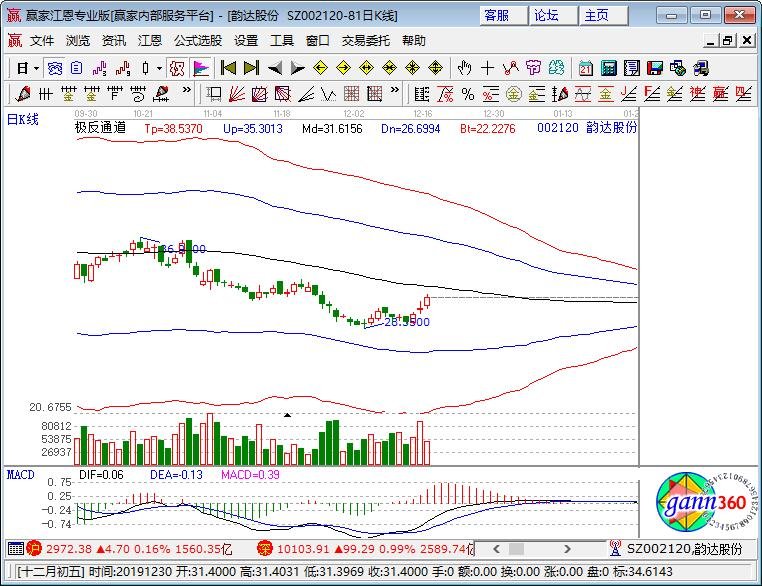This screenshot has width=762, height=586.
Task: Toggle the 权 adjustment icon
Action: (x=176, y=68)
